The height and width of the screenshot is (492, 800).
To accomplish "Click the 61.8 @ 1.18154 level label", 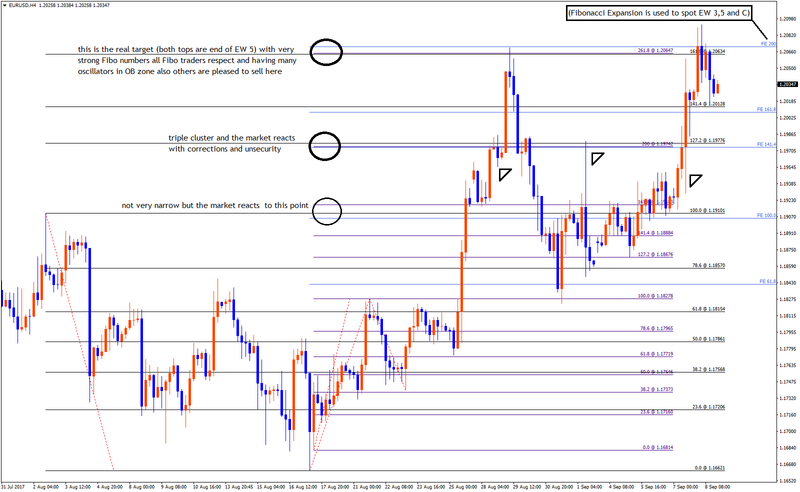I will pyautogui.click(x=708, y=309).
